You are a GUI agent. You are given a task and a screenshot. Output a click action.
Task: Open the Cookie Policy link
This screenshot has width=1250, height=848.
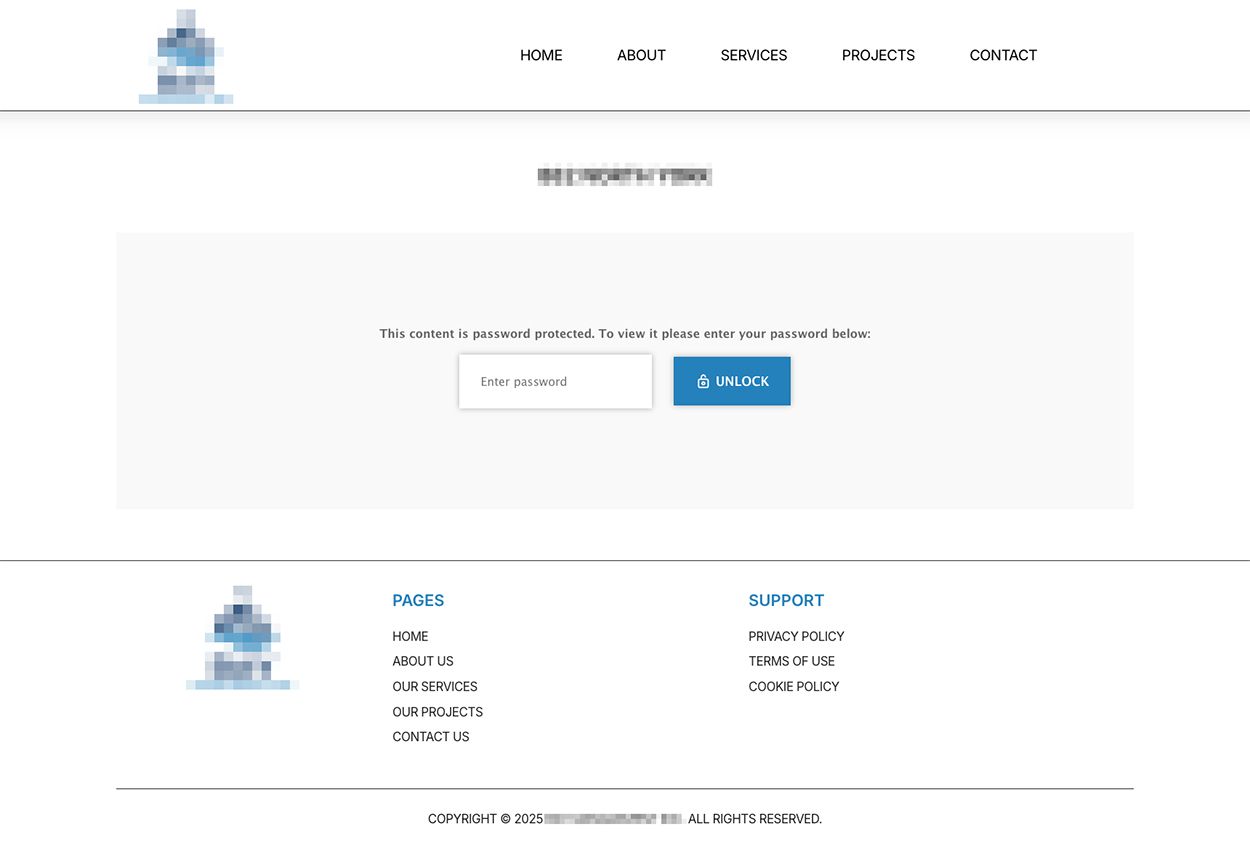point(793,686)
